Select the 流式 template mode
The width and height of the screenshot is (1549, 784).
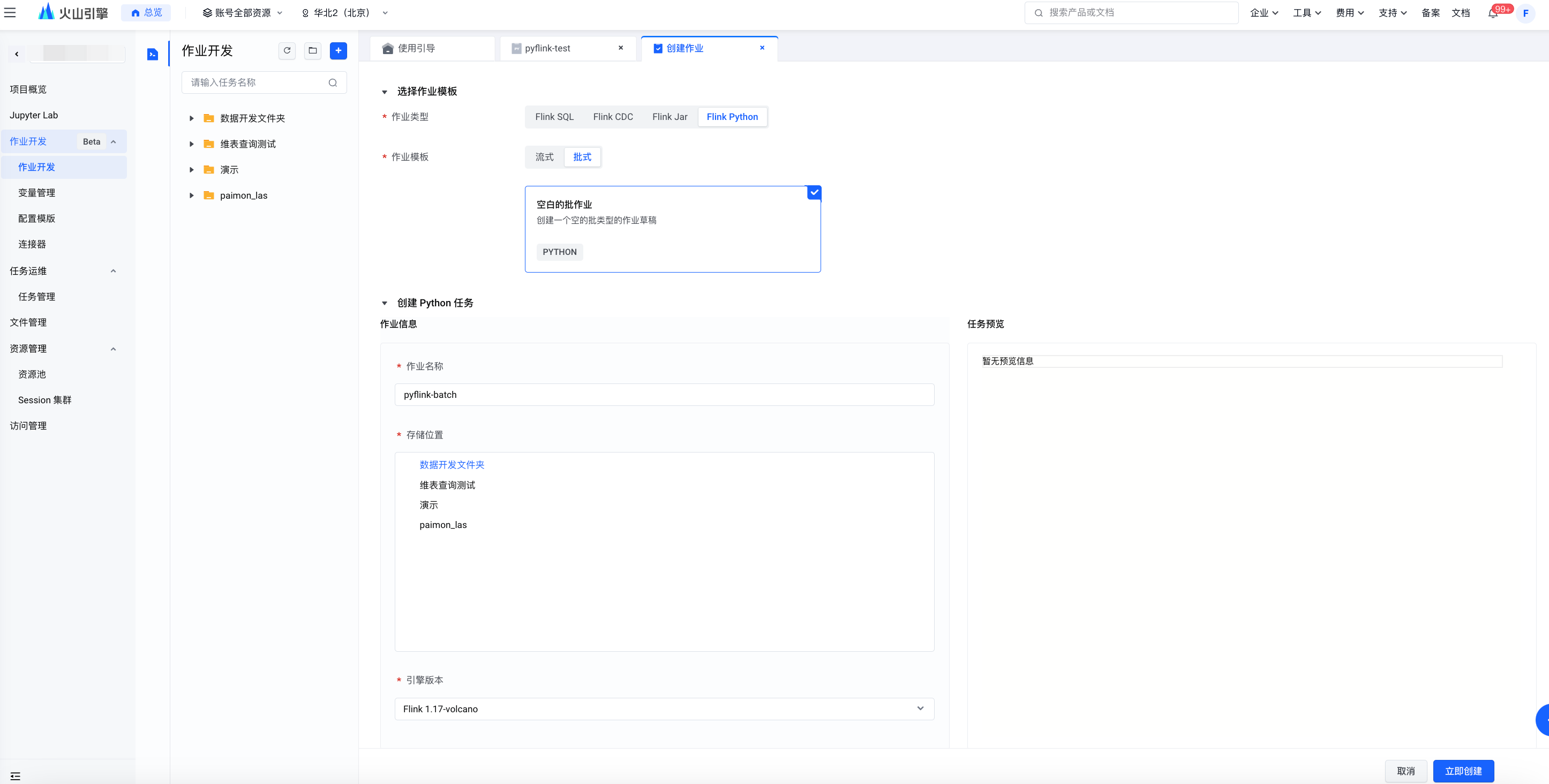(544, 157)
